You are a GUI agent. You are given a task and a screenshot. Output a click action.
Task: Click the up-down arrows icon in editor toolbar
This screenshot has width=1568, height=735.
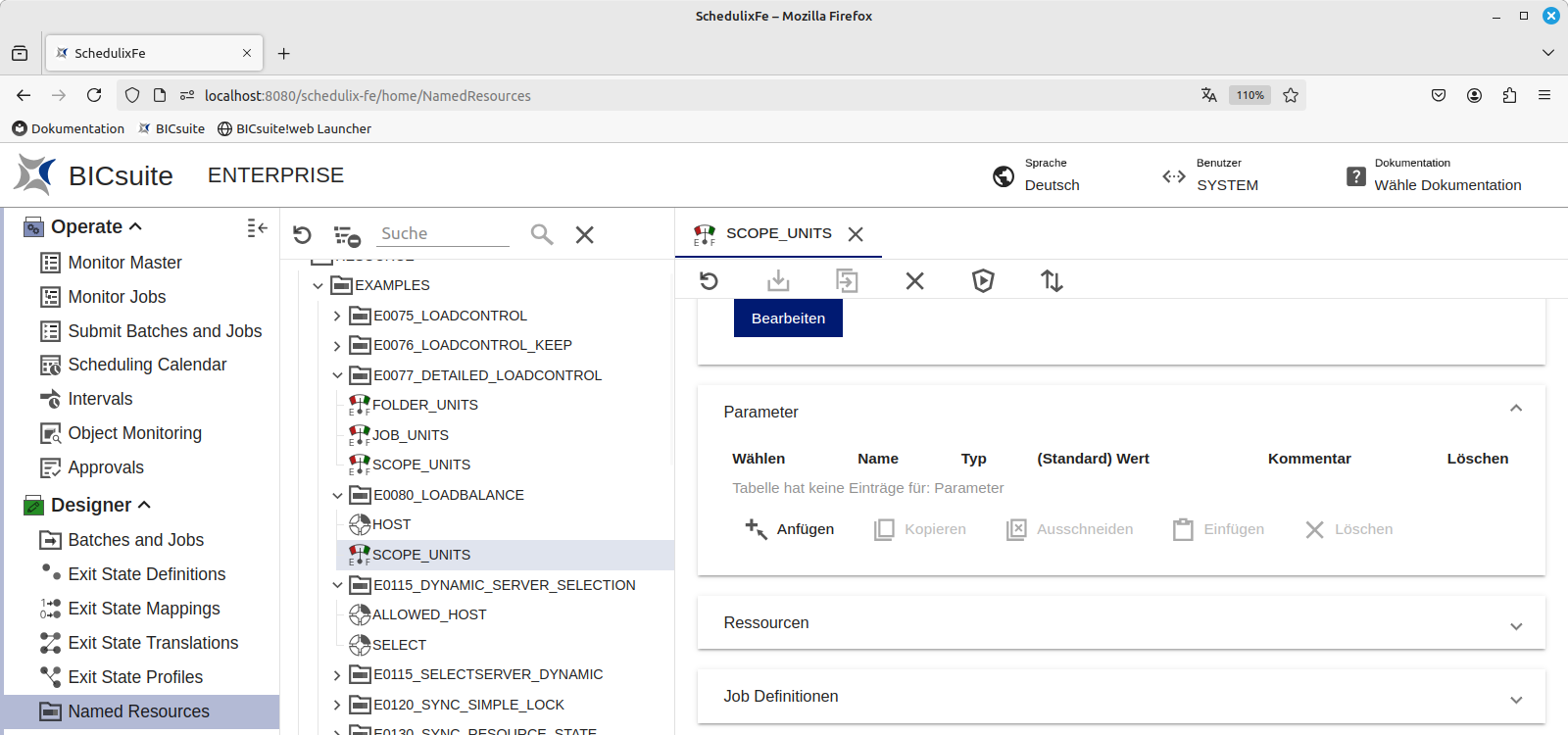click(x=1052, y=281)
